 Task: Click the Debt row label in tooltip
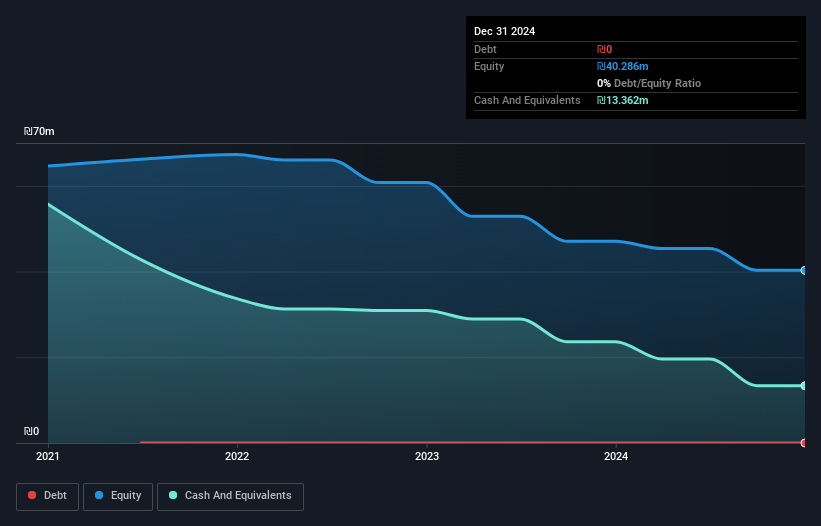tap(485, 49)
